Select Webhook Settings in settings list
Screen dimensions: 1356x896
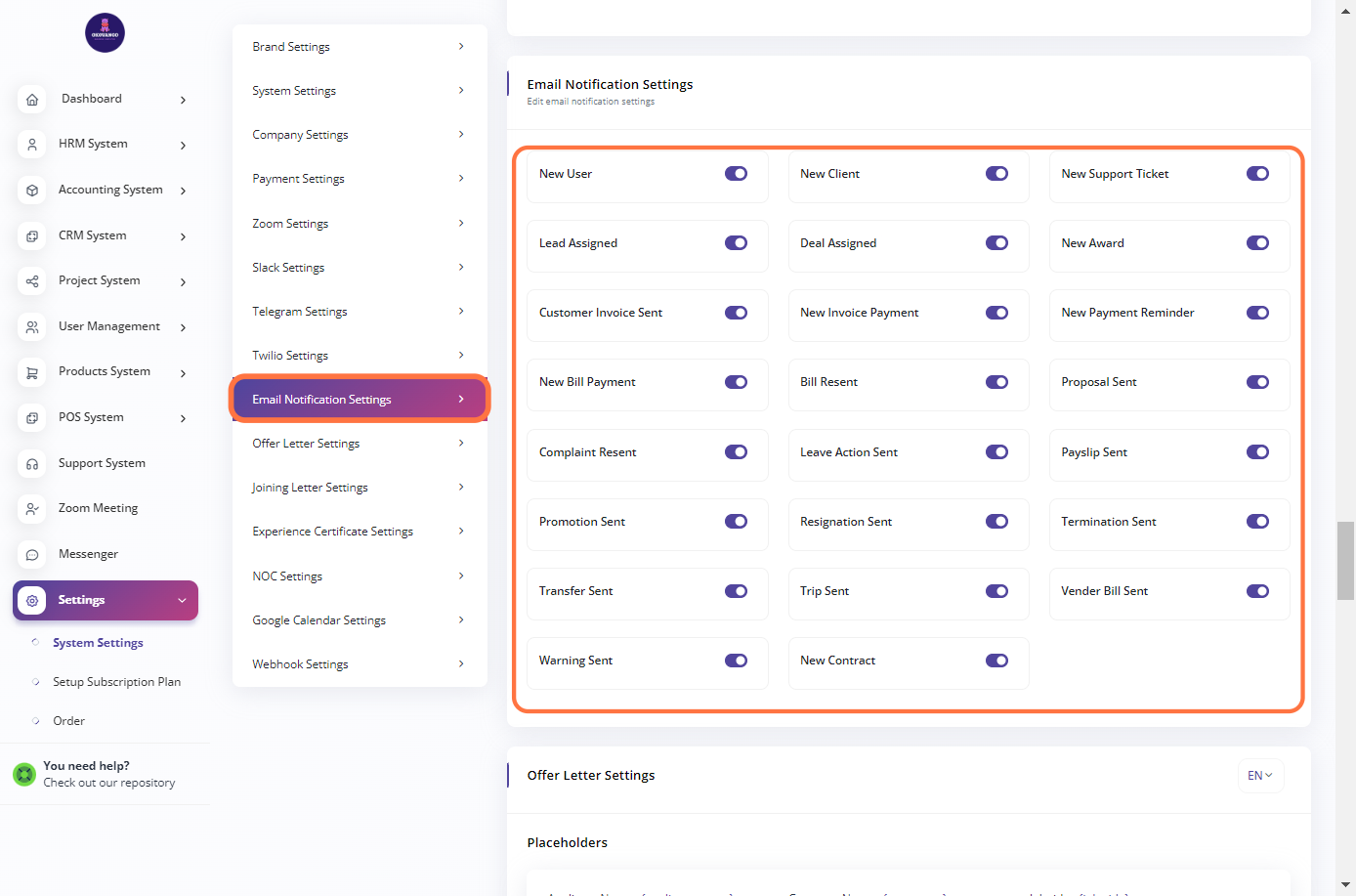pos(359,664)
